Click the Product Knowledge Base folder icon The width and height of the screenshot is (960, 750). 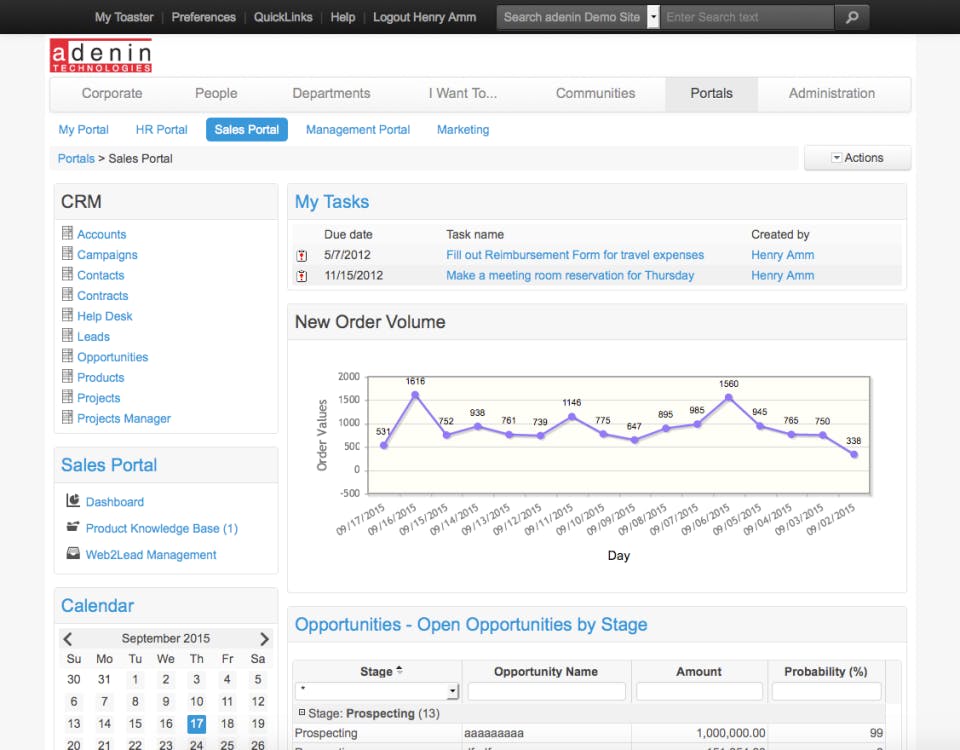[73, 527]
